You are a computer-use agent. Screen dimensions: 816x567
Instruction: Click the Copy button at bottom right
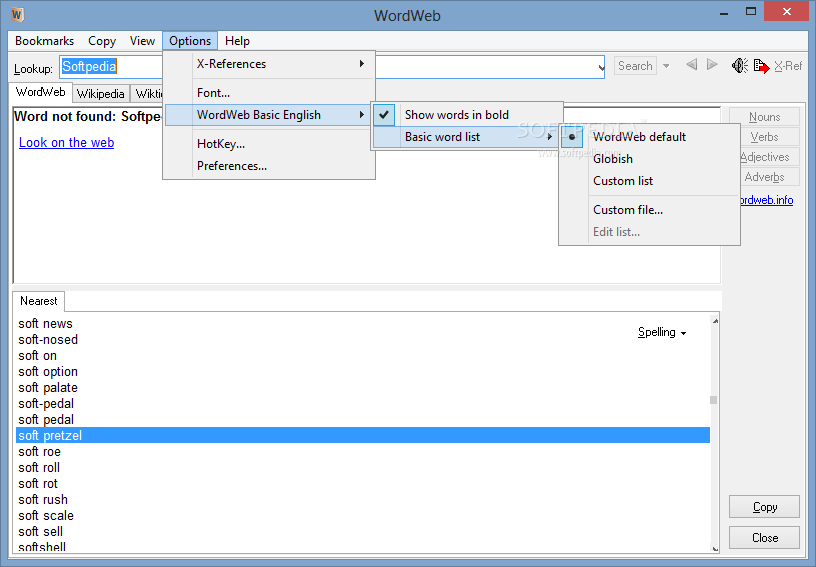[764, 507]
